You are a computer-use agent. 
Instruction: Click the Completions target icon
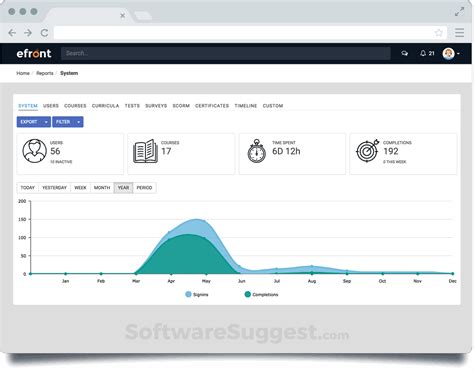(x=367, y=151)
